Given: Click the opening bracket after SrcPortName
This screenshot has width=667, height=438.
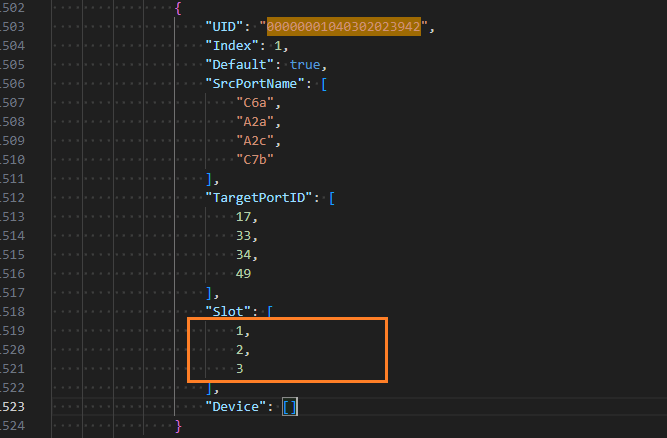Looking at the screenshot, I should 324,84.
